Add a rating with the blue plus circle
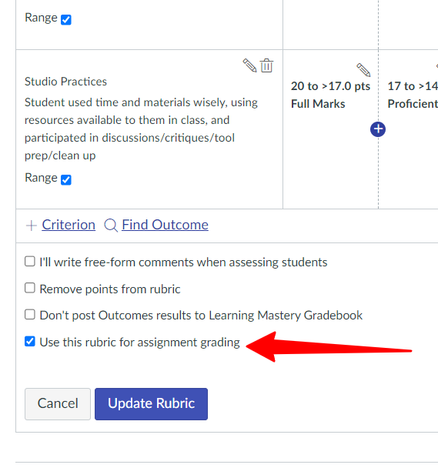 (x=378, y=129)
